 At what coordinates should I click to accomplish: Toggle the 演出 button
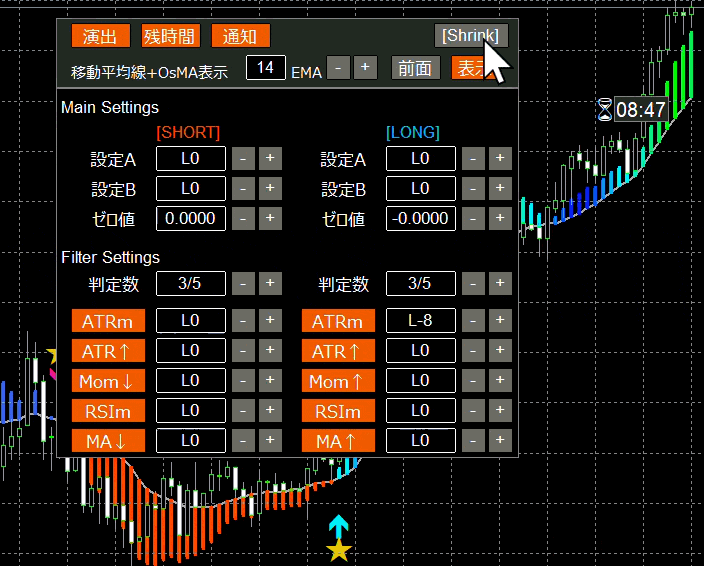(101, 36)
